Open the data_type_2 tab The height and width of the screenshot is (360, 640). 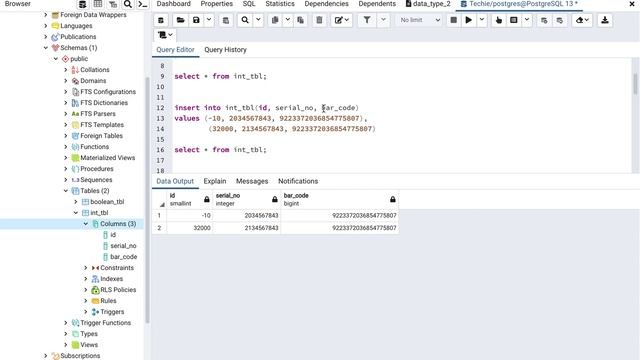tap(428, 4)
